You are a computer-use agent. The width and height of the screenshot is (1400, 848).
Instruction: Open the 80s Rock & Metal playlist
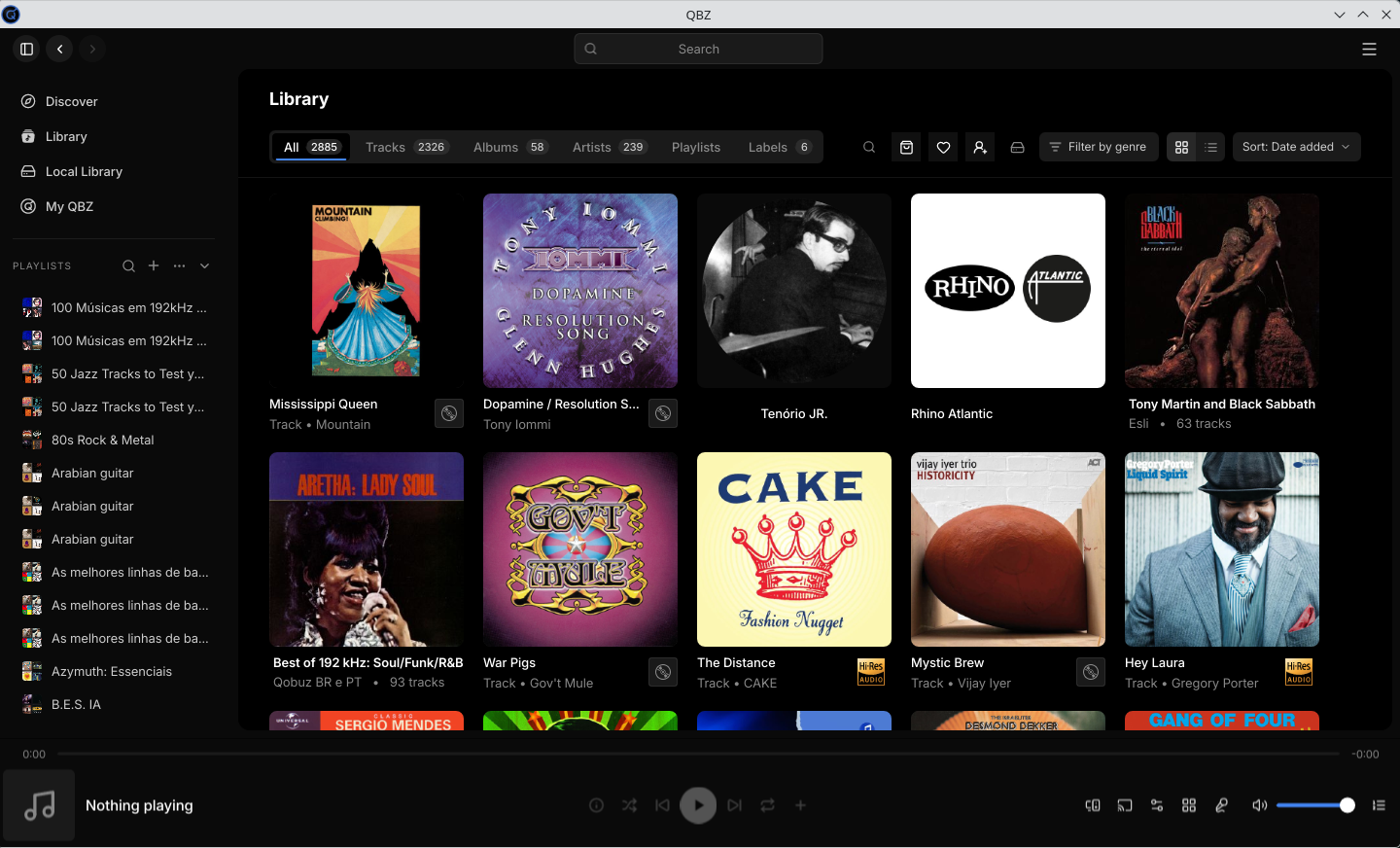coord(115,440)
